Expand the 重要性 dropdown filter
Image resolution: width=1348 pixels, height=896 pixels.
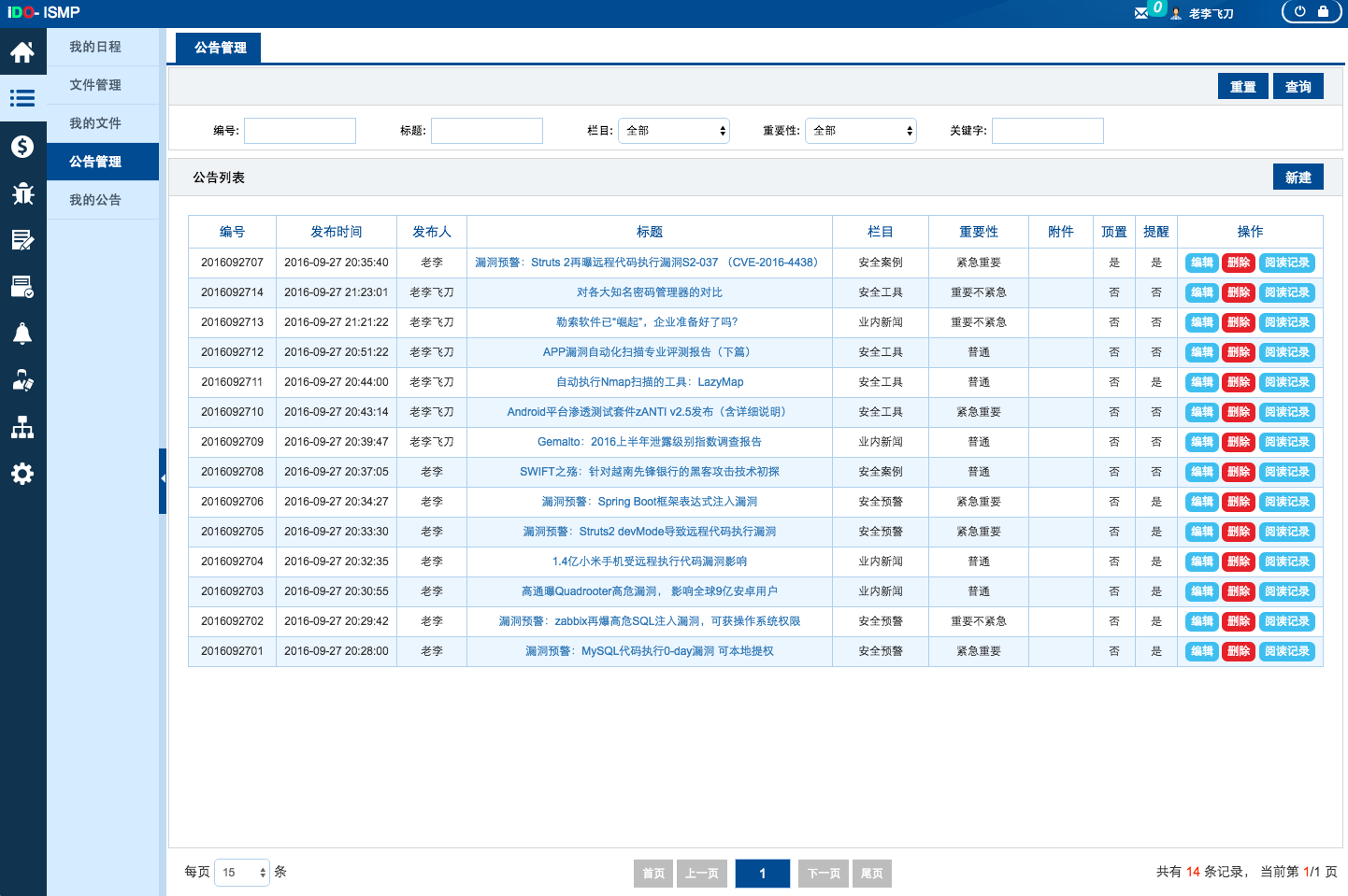(x=860, y=131)
